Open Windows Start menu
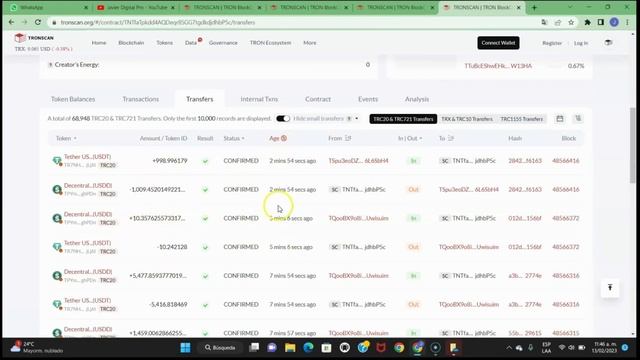 click(185, 347)
